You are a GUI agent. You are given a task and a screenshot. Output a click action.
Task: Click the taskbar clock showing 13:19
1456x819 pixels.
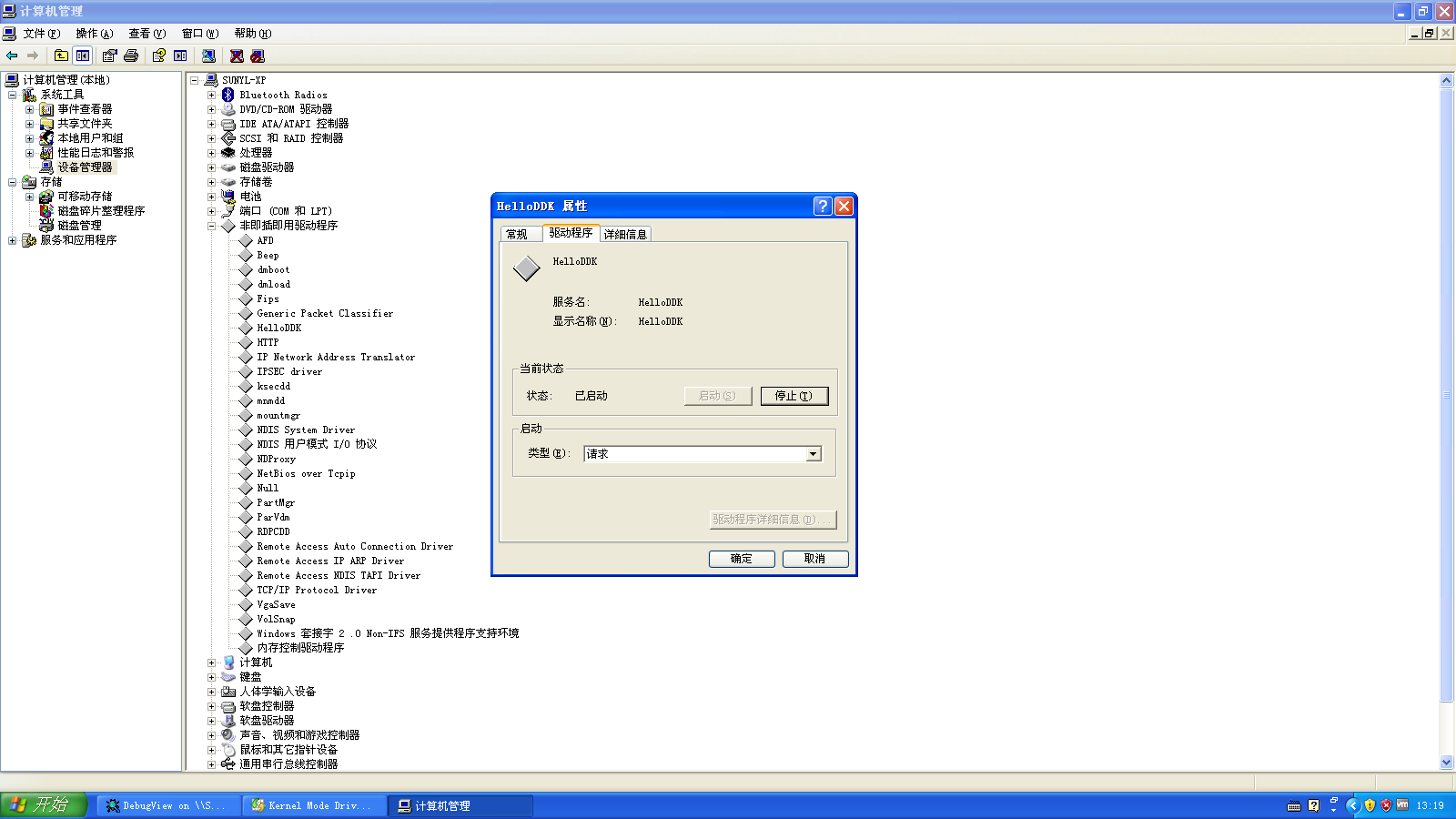pyautogui.click(x=1430, y=805)
